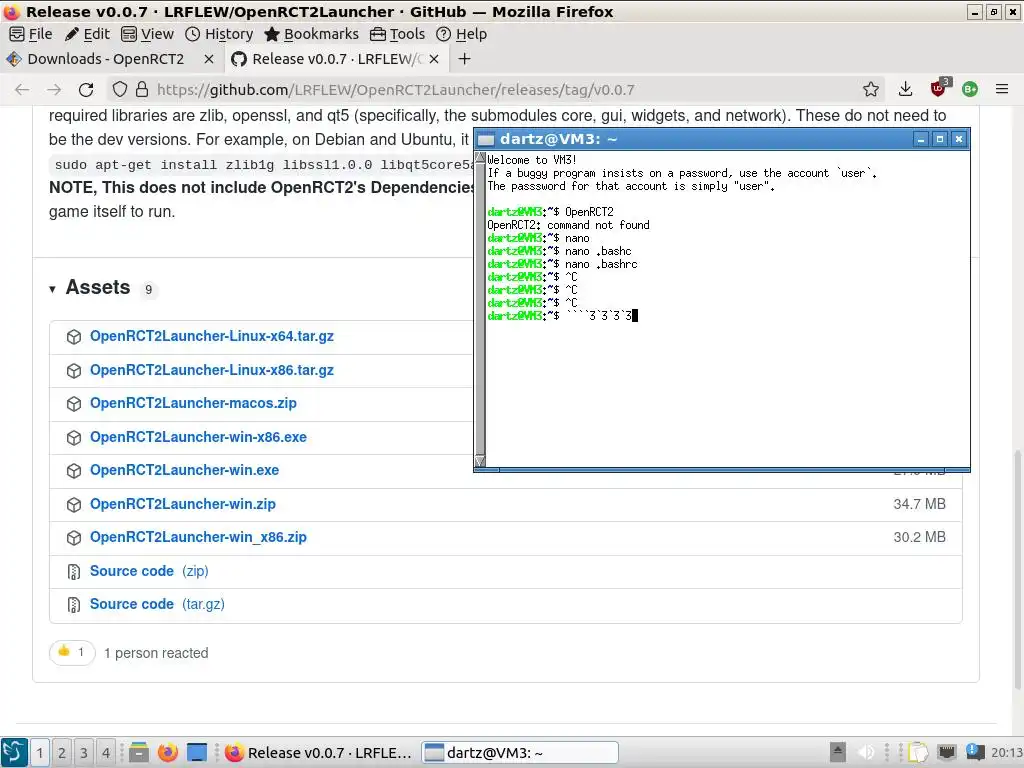Click the thumbs-up reaction button

click(72, 652)
